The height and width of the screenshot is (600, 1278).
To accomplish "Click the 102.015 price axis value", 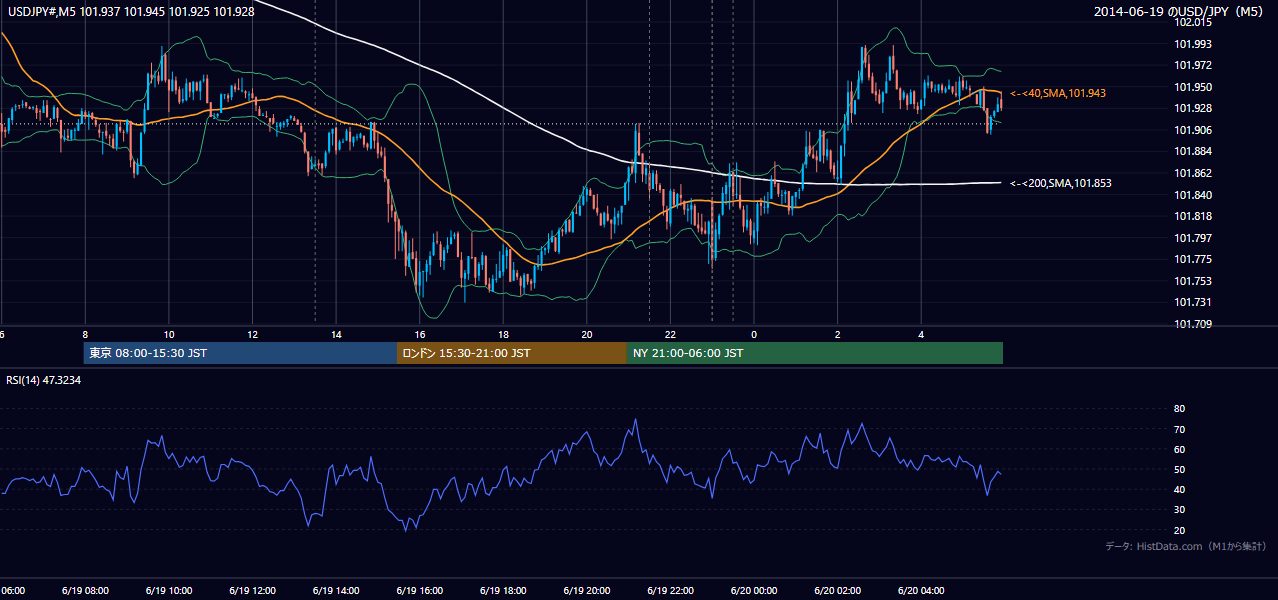I will click(1192, 22).
